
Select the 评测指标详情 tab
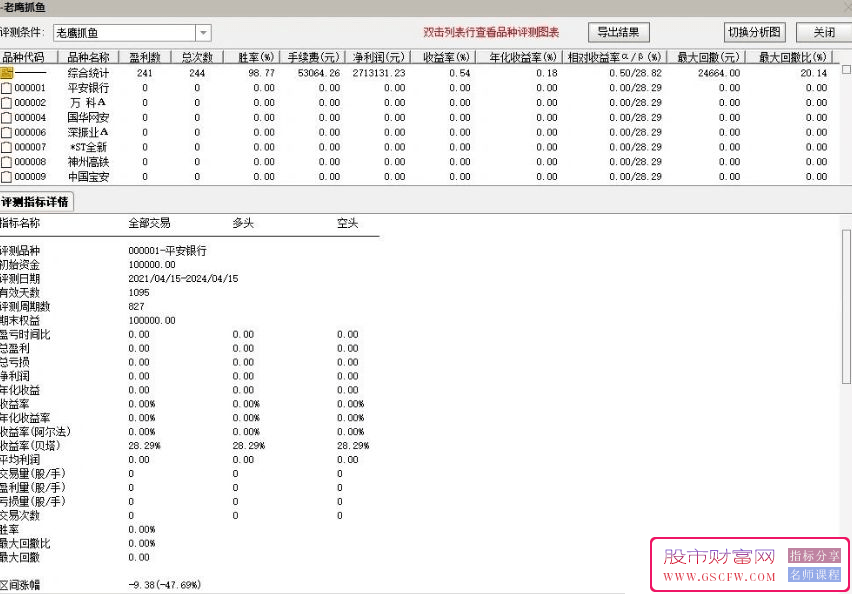(36, 202)
